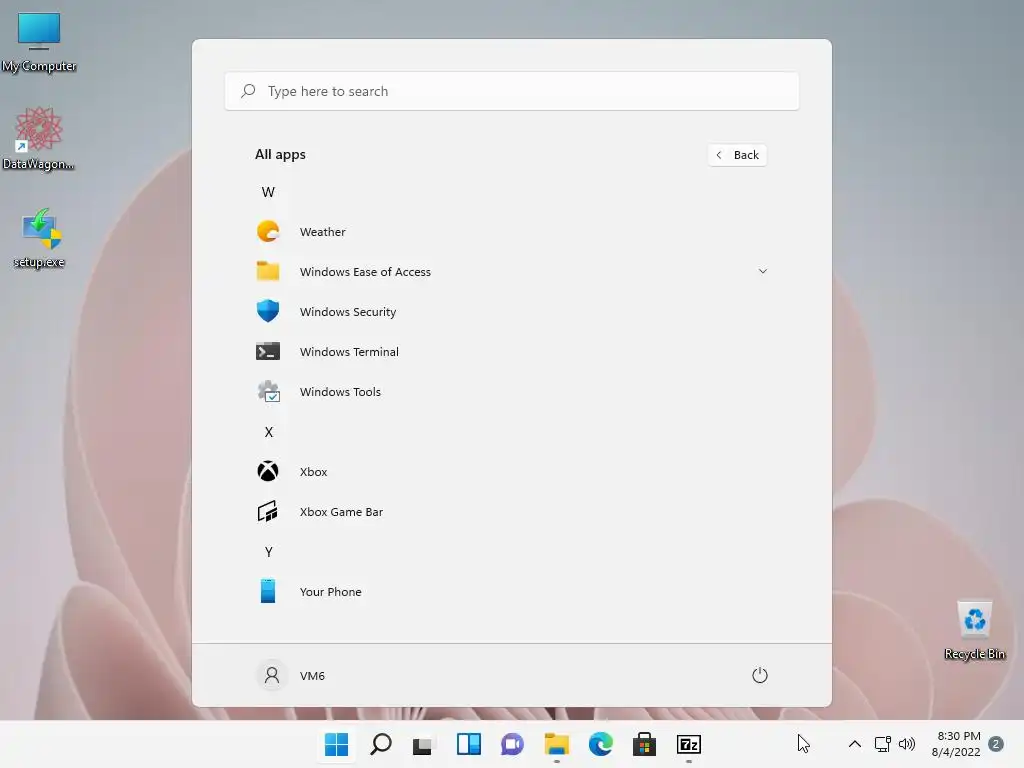Image resolution: width=1024 pixels, height=768 pixels.
Task: Click the Windows Ease of Access folder icon
Action: [268, 271]
